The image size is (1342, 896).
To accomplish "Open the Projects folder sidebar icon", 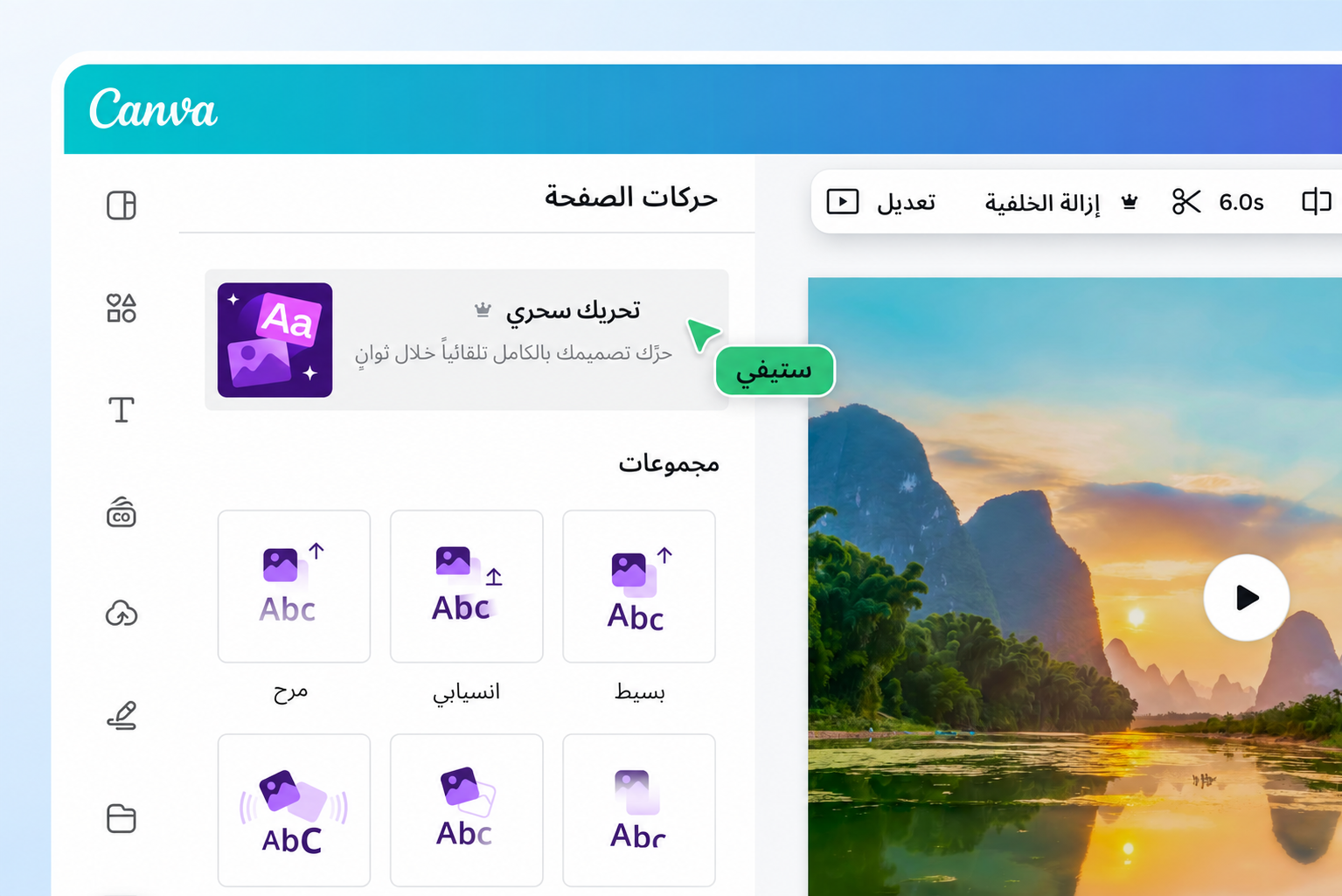I will click(122, 818).
